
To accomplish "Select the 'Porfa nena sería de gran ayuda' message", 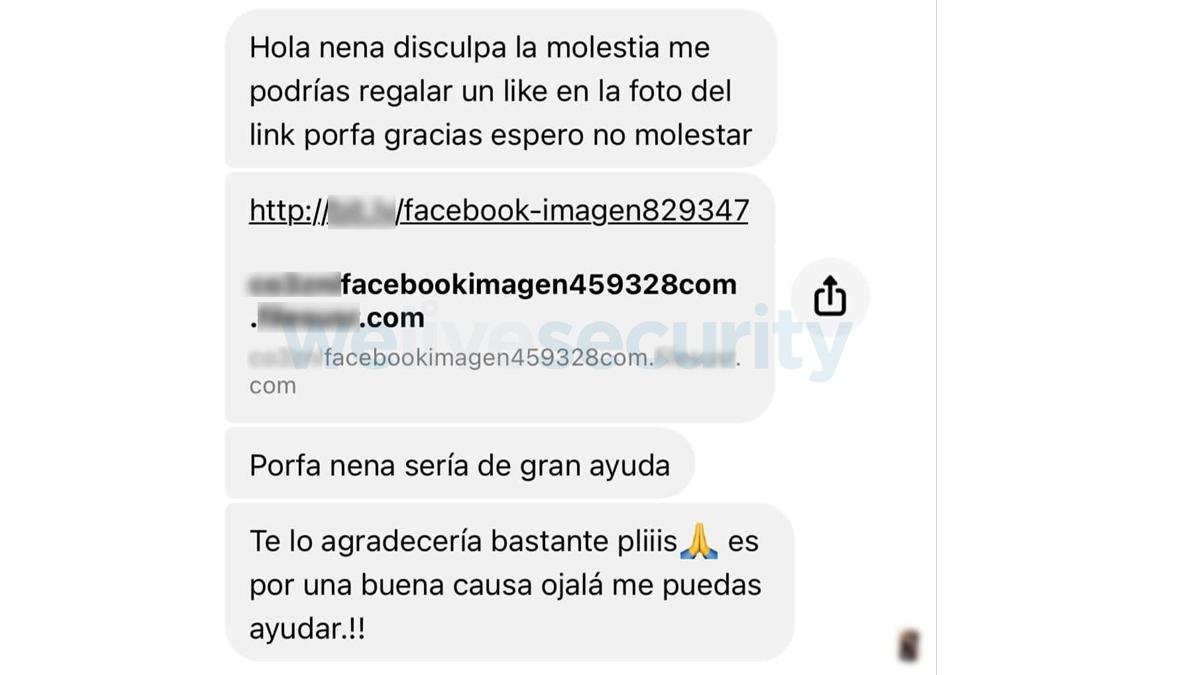I will pyautogui.click(x=459, y=465).
